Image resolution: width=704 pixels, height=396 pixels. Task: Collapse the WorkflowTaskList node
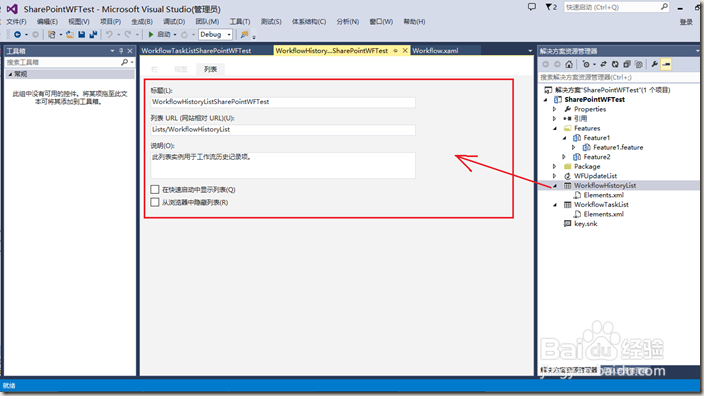coord(555,205)
